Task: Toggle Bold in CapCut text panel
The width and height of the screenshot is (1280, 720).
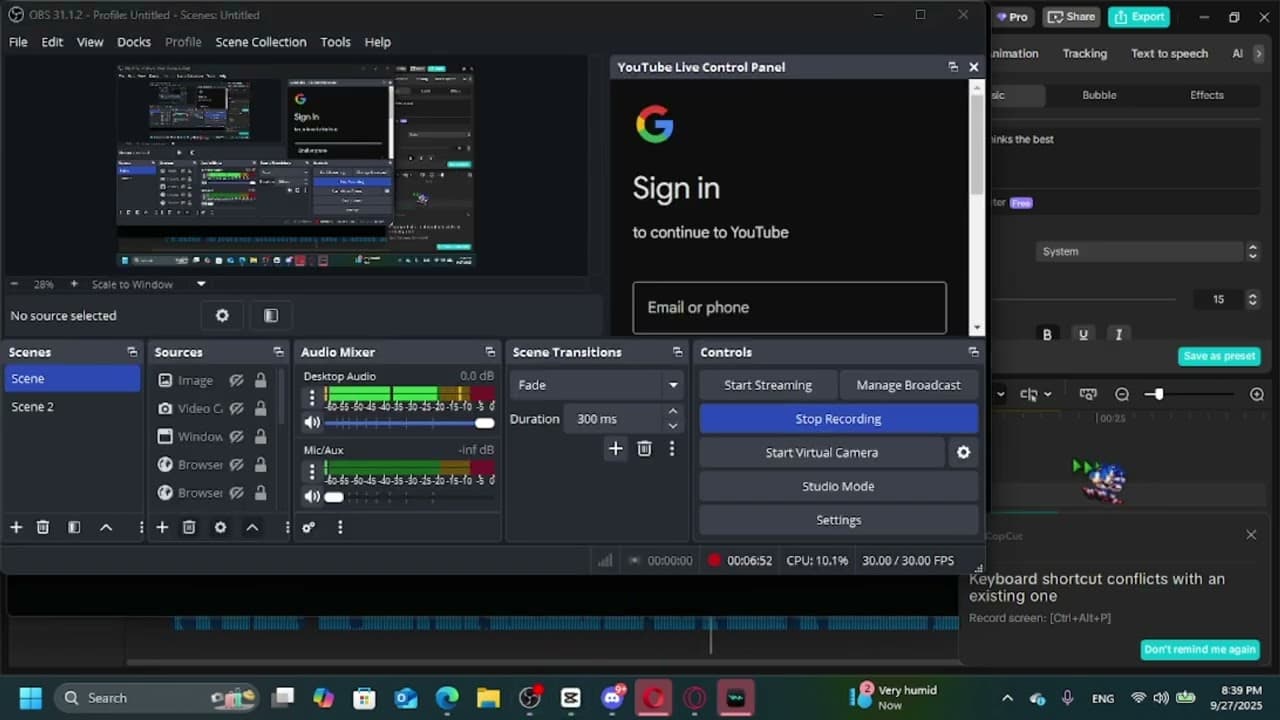Action: pyautogui.click(x=1047, y=334)
